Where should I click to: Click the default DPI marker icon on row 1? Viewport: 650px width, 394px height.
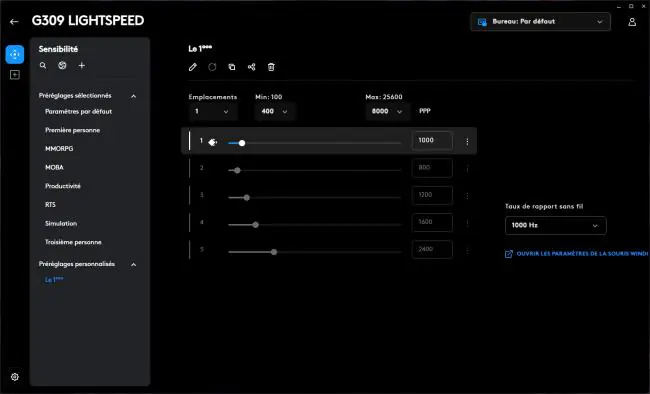click(x=212, y=142)
